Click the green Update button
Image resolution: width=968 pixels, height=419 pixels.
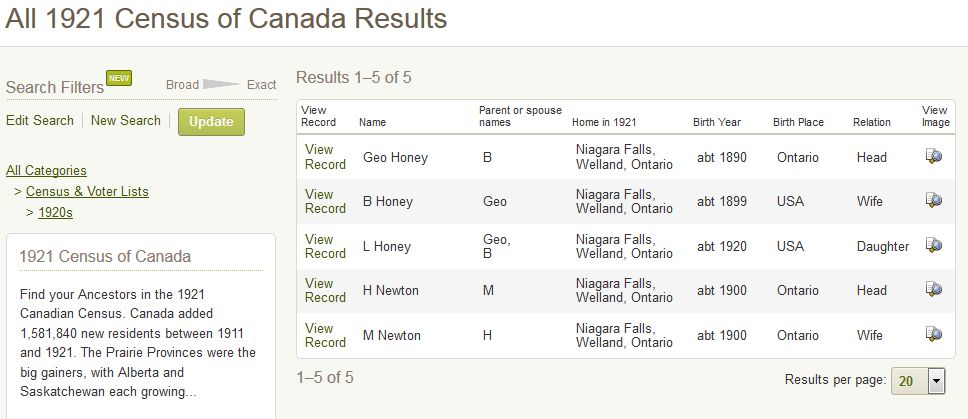tap(211, 122)
